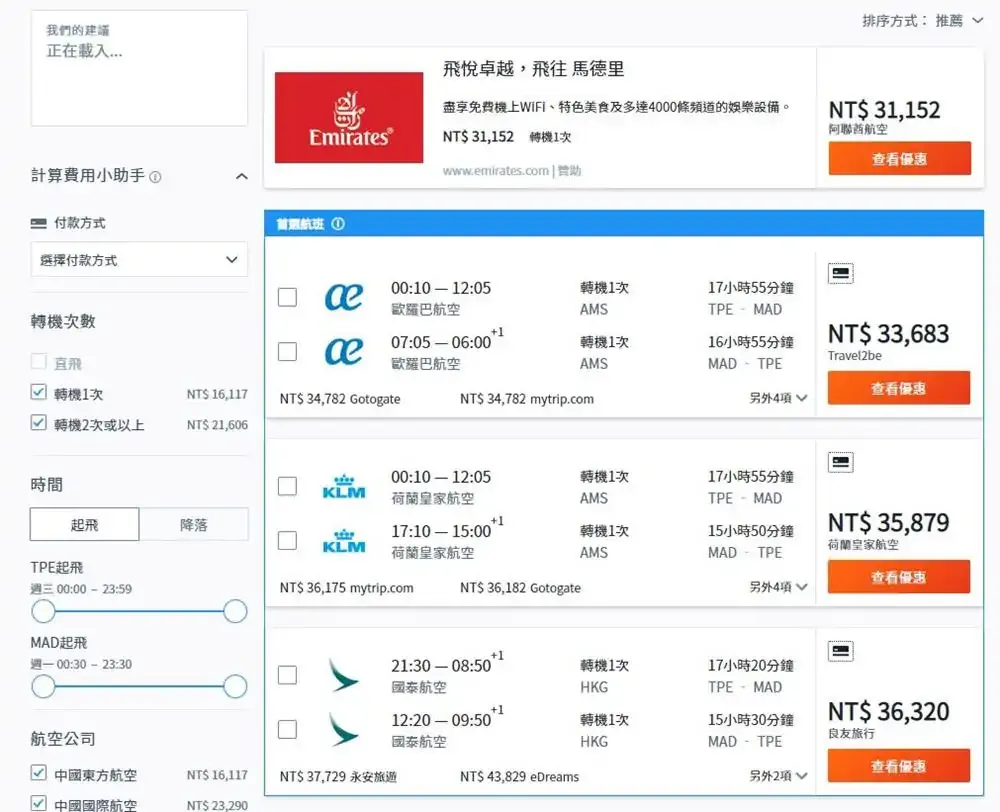Click the Air Europa logo on the 00:10 flight
This screenshot has width=1000, height=812.
coord(344,297)
